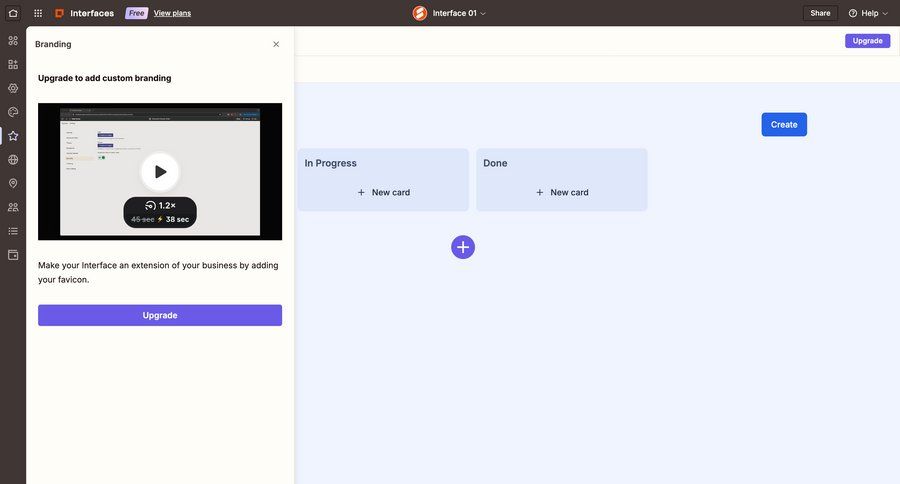Screen dimensions: 900x484
Task: Click the Interfaces product name label
Action: (x=92, y=13)
